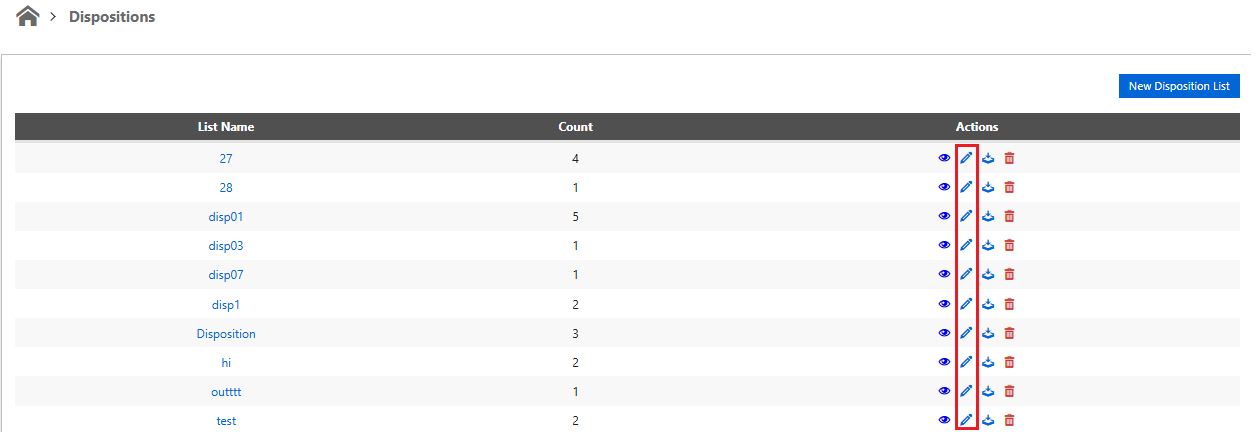Delete the test list via trash icon
Image resolution: width=1260 pixels, height=444 pixels.
1009,420
